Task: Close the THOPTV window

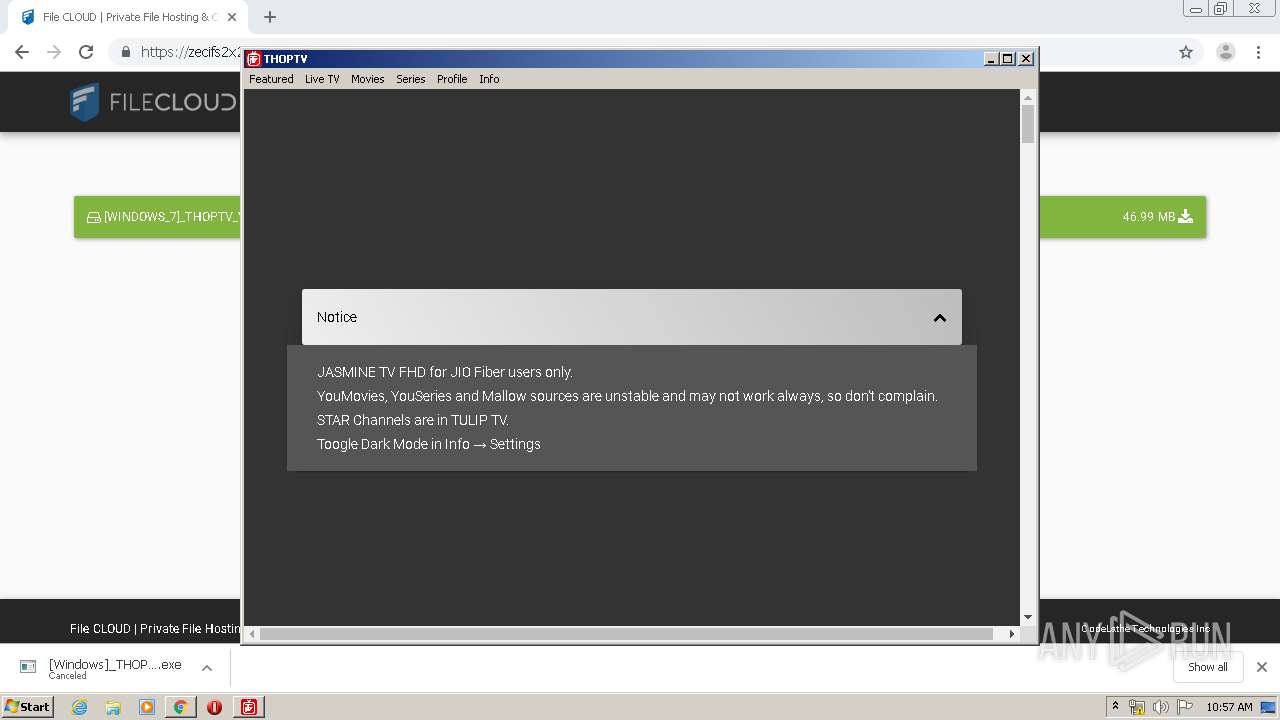Action: [x=1025, y=59]
